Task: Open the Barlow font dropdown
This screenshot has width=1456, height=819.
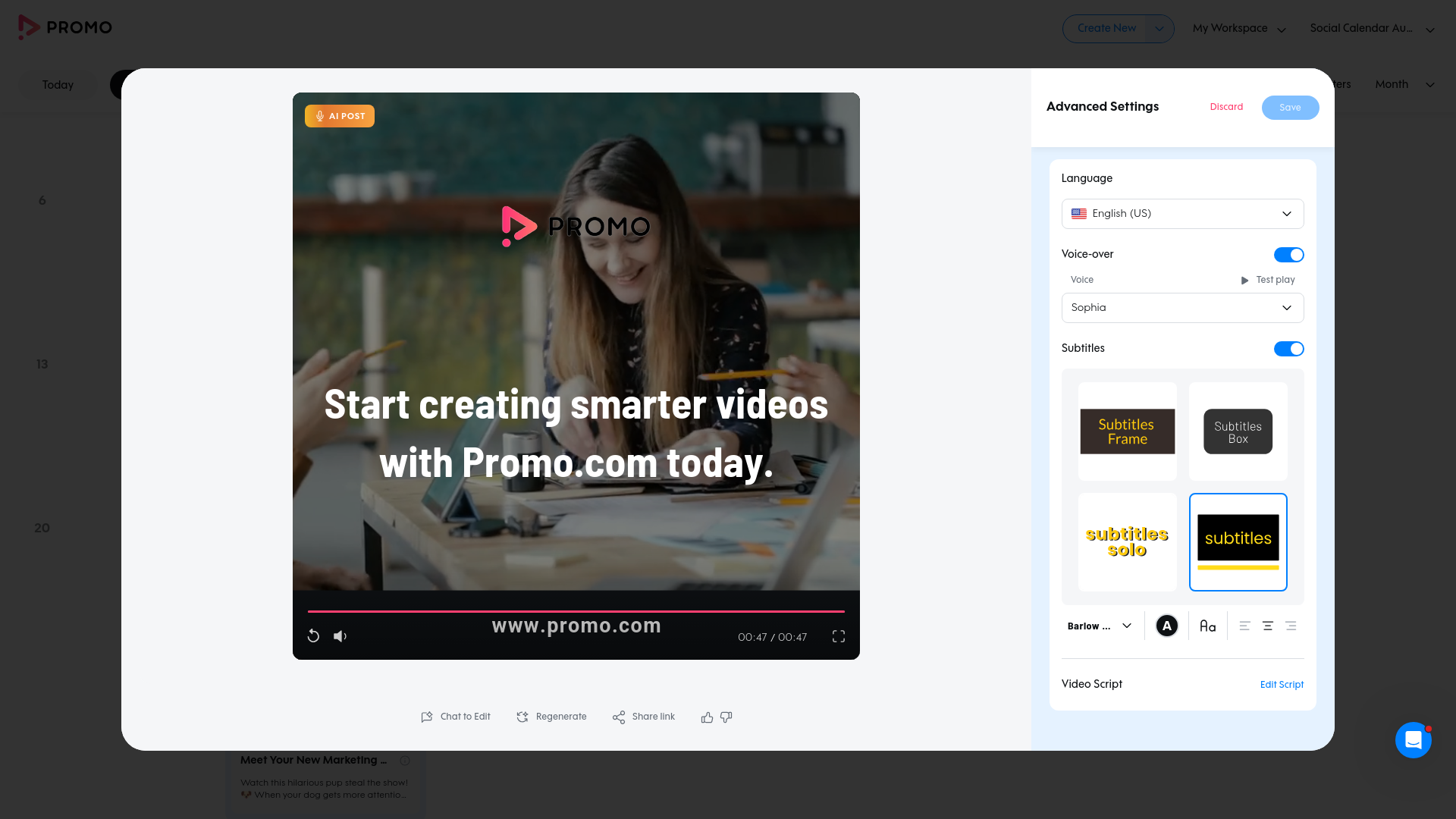Action: [1100, 626]
